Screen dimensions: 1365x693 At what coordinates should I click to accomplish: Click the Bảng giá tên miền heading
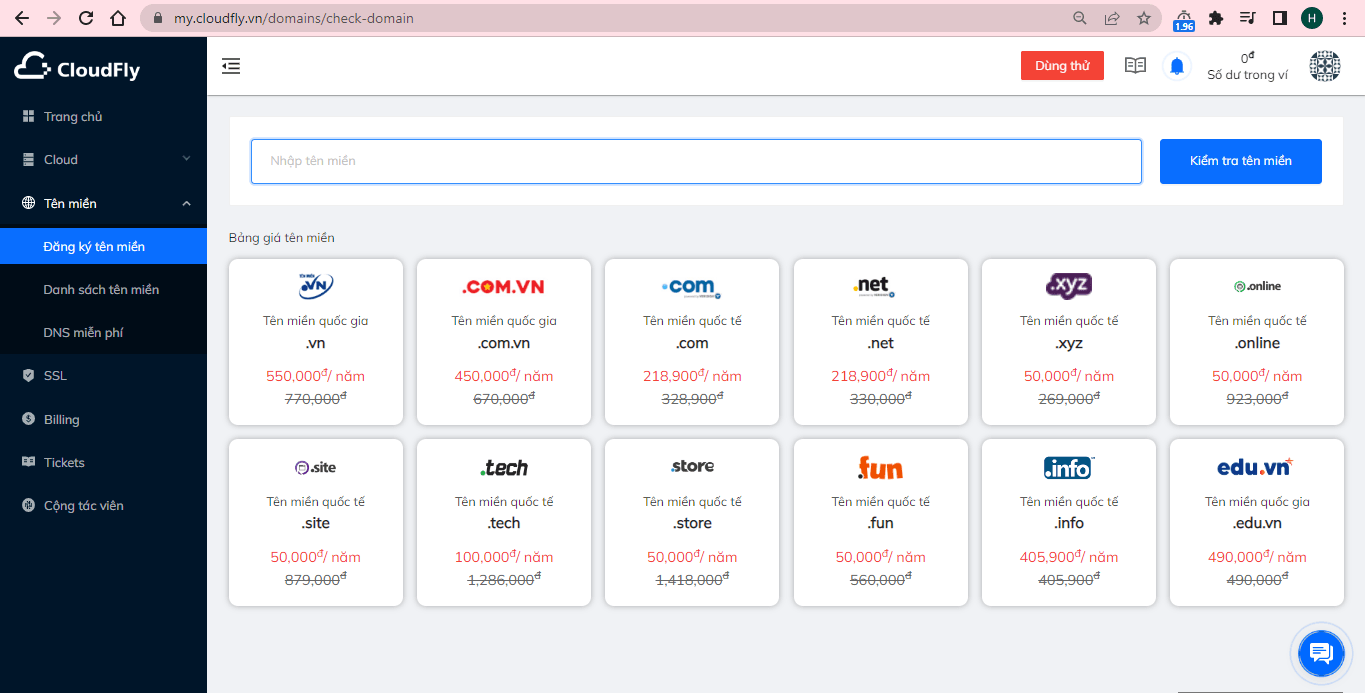(282, 238)
